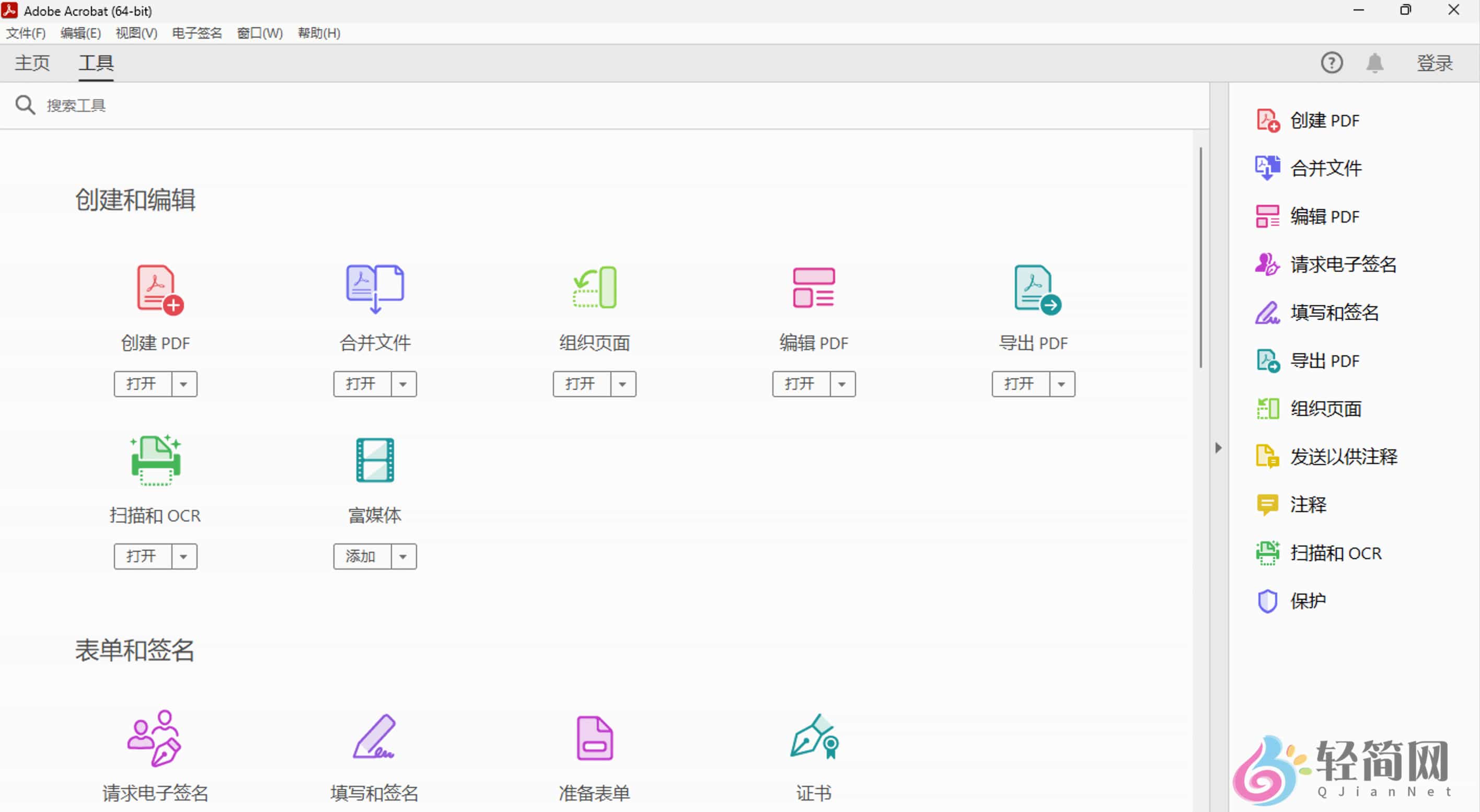The height and width of the screenshot is (812, 1480).
Task: Open the 扫描和 OCR tool icon
Action: pyautogui.click(x=155, y=459)
